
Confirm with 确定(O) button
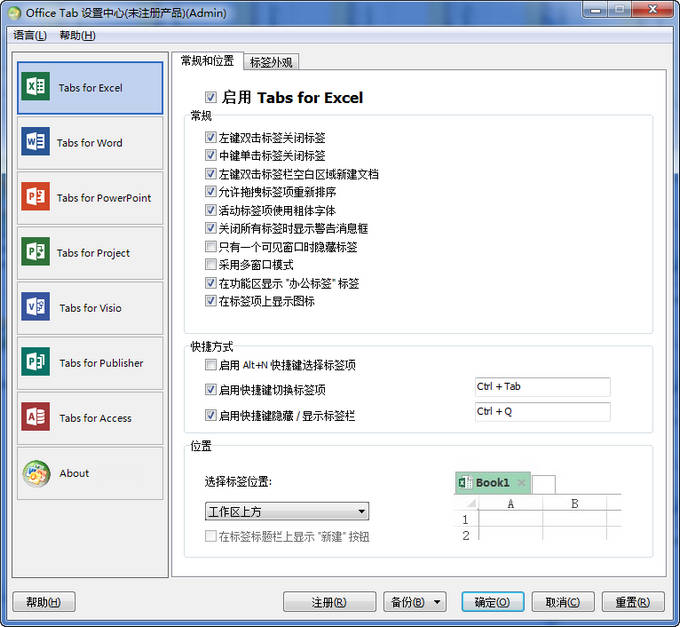pos(493,602)
